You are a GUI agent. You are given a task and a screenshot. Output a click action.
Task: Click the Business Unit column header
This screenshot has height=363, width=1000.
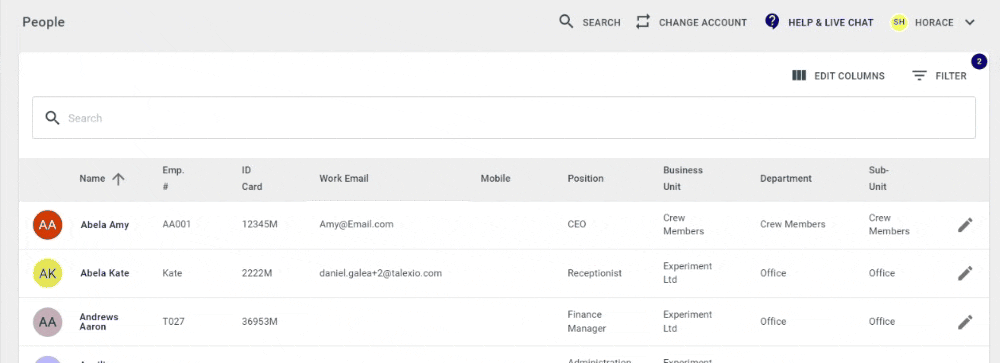(x=683, y=179)
